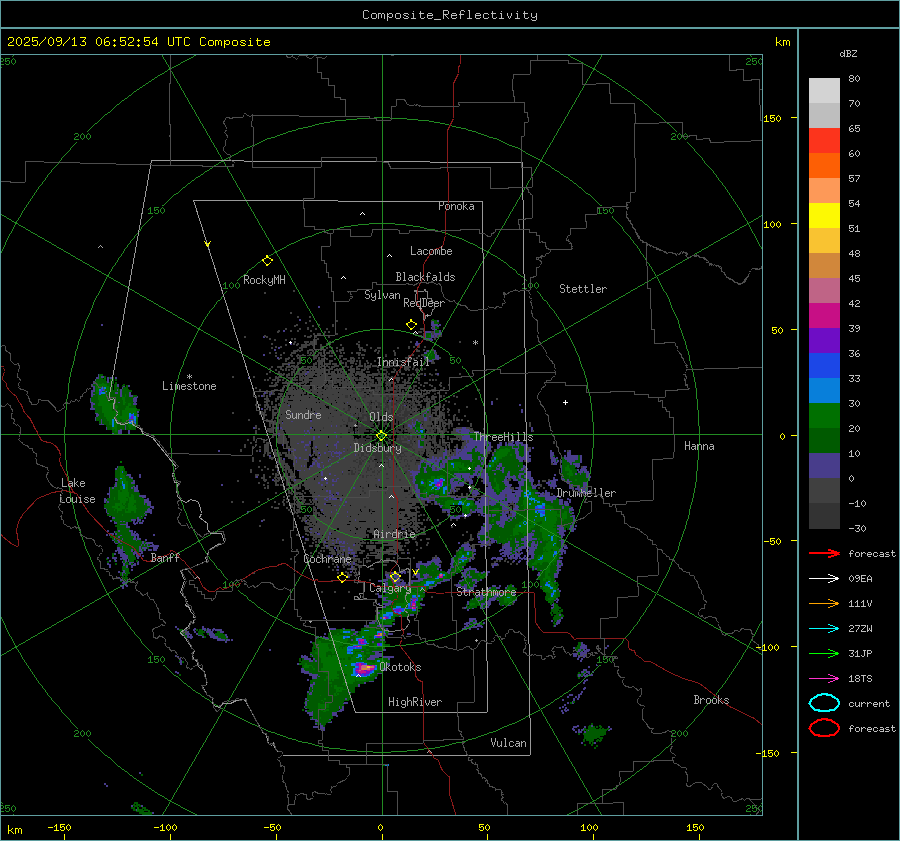The height and width of the screenshot is (841, 900).
Task: Click the Stettler city label
Action: click(x=583, y=289)
